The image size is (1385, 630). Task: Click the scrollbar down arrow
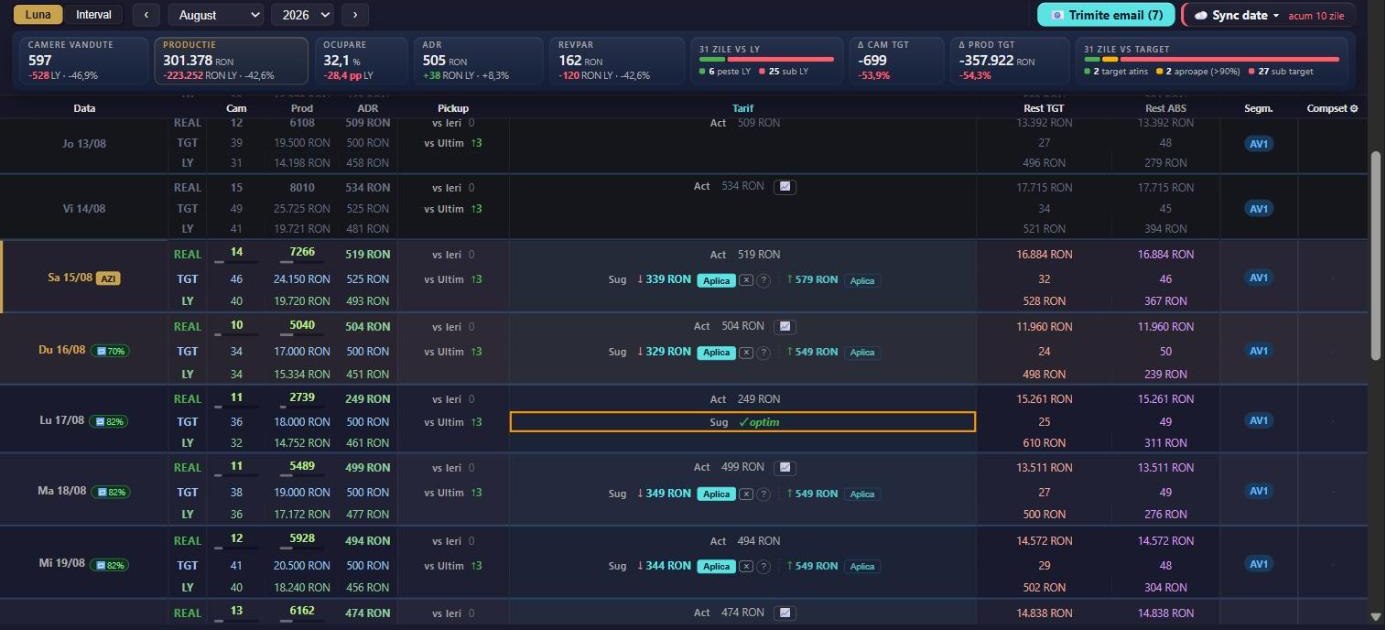(x=1376, y=616)
